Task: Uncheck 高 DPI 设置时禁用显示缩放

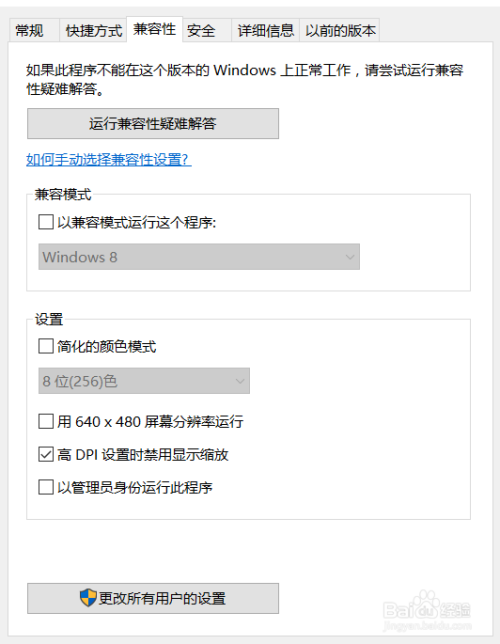Action: point(46,454)
